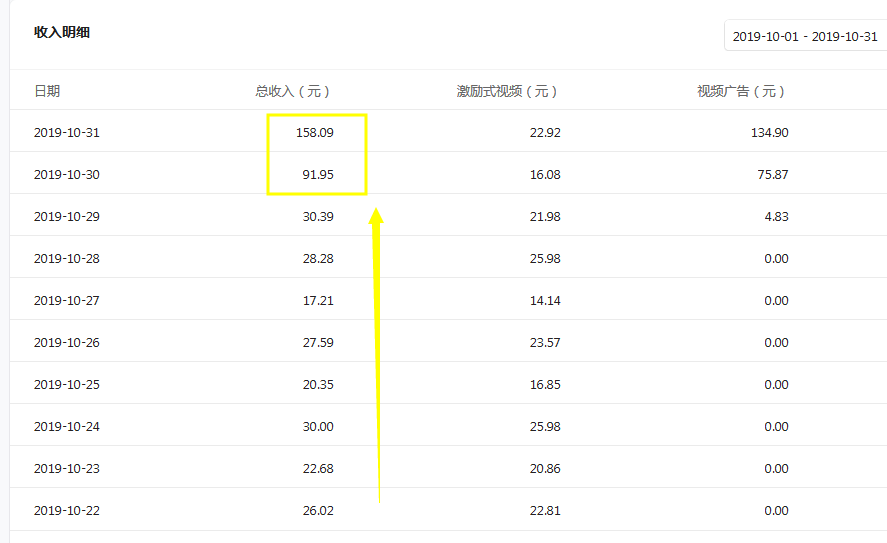Select the 2019-10-22 date cell
Image resolution: width=887 pixels, height=543 pixels.
click(x=67, y=511)
